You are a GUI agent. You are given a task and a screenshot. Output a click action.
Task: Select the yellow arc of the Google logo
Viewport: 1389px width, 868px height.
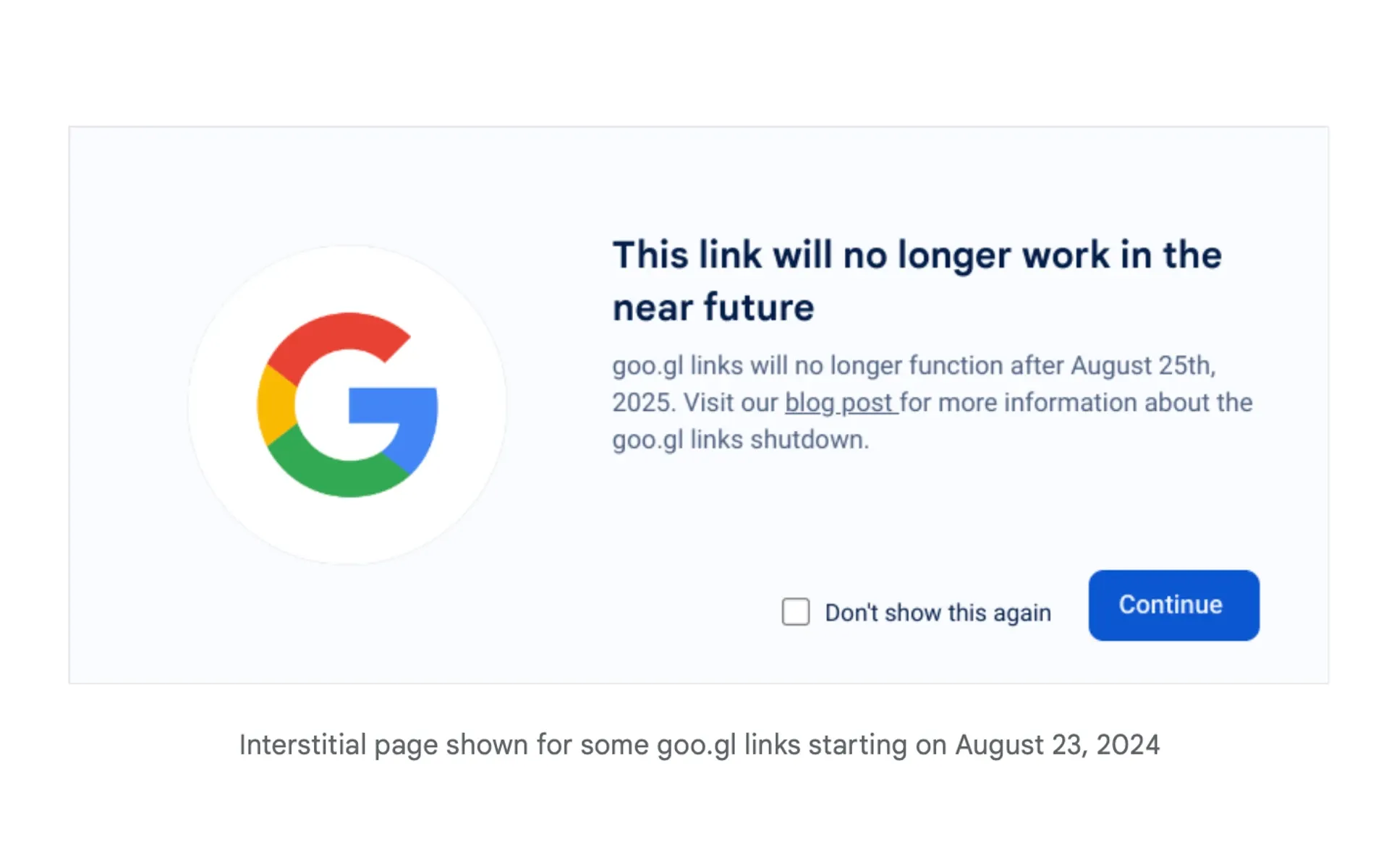pos(275,405)
